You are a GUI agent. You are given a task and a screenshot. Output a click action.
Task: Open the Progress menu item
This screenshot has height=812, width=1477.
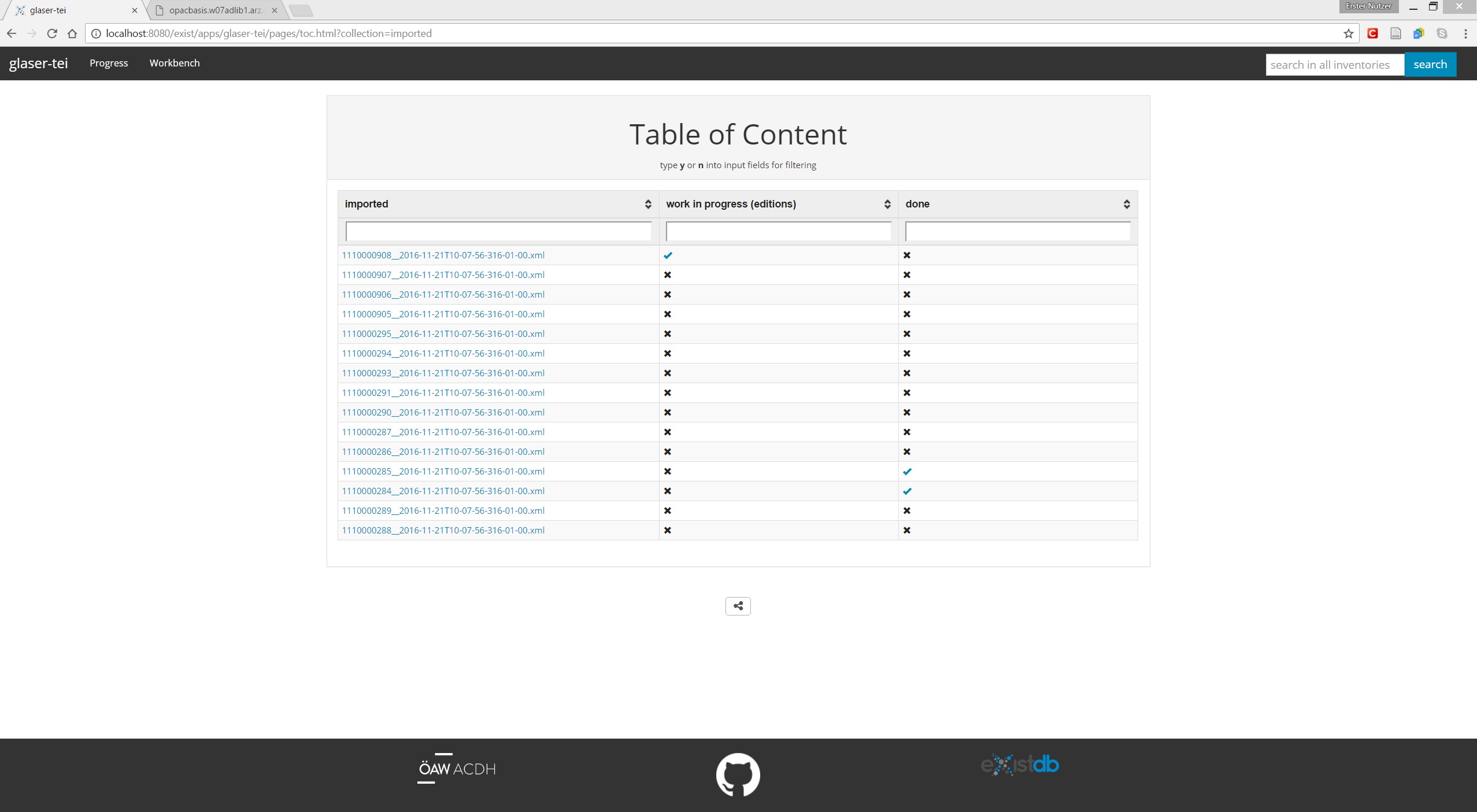pyautogui.click(x=109, y=63)
